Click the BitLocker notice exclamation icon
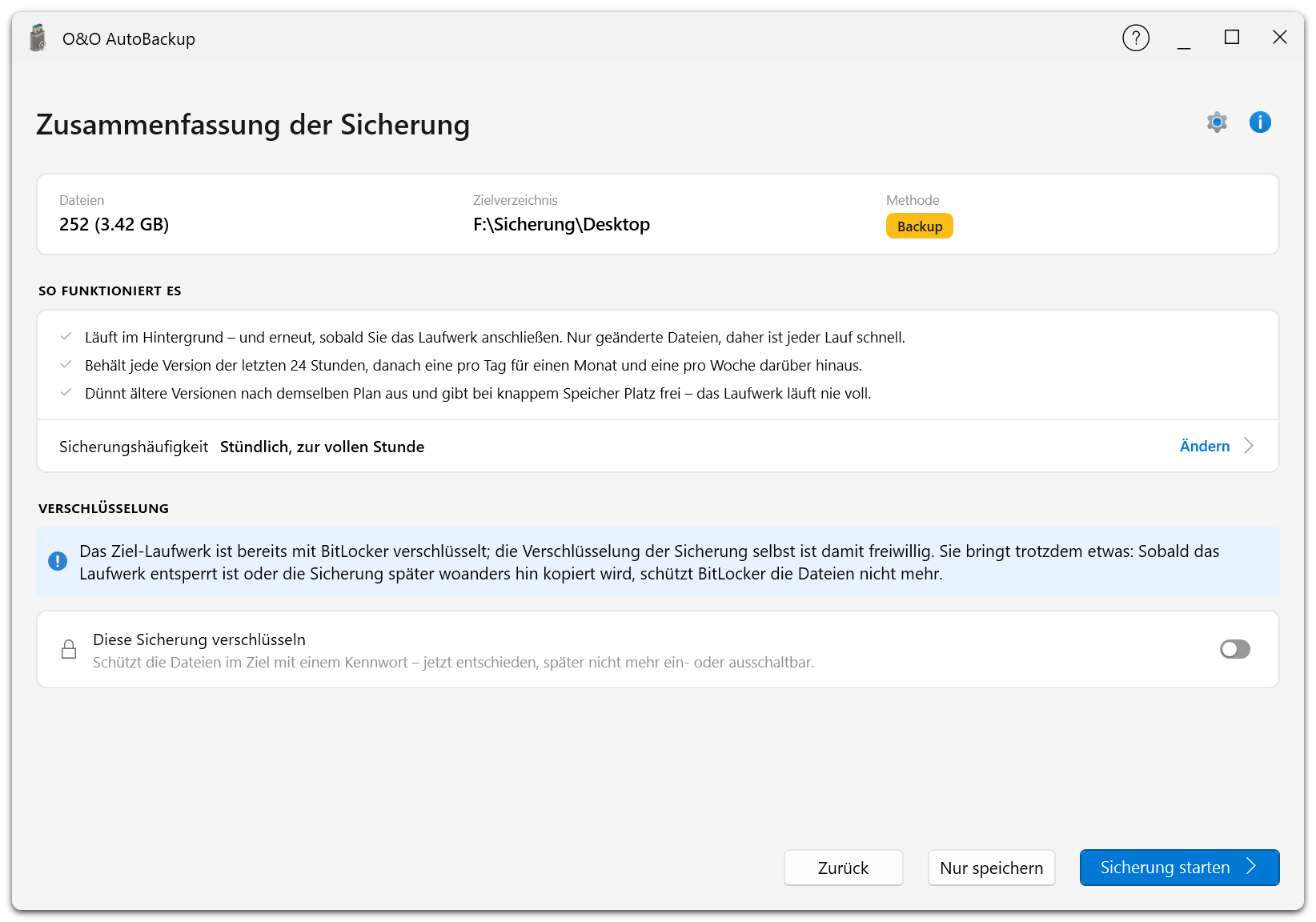The width and height of the screenshot is (1316, 922). pos(58,561)
